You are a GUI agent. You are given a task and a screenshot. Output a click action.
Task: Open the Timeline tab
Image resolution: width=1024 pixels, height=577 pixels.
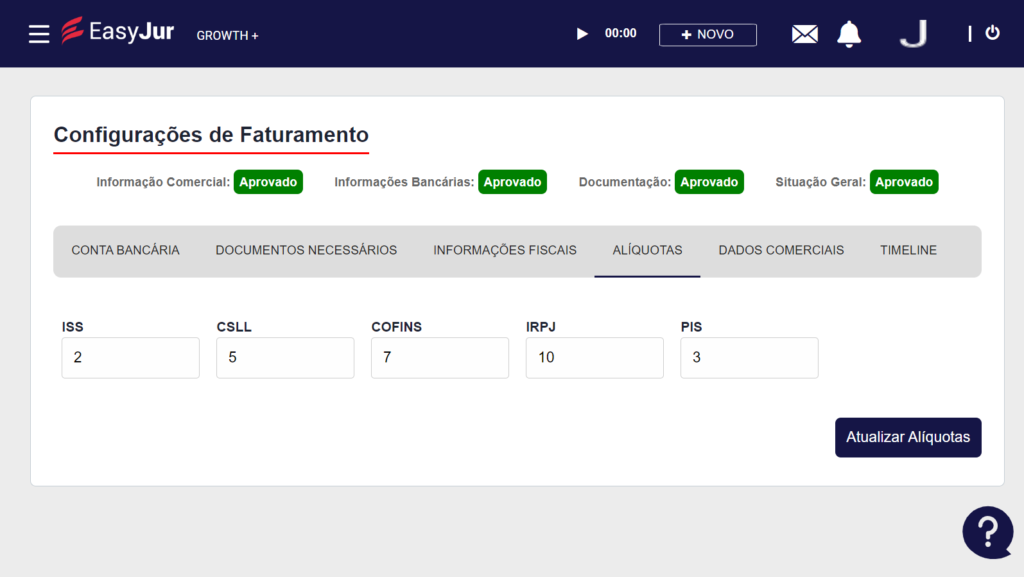pos(908,251)
